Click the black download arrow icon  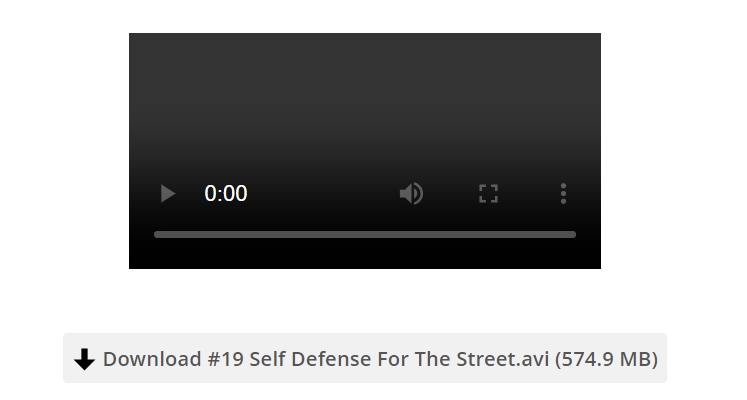click(x=85, y=359)
